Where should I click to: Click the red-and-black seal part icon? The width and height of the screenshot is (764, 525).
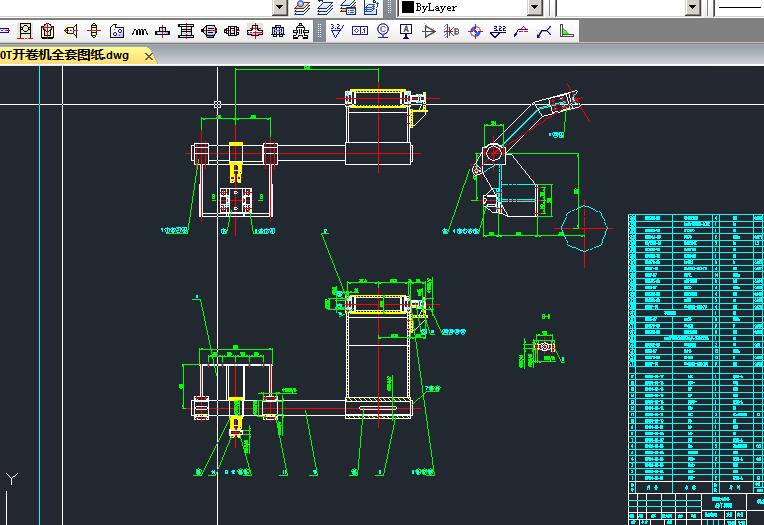click(x=48, y=31)
